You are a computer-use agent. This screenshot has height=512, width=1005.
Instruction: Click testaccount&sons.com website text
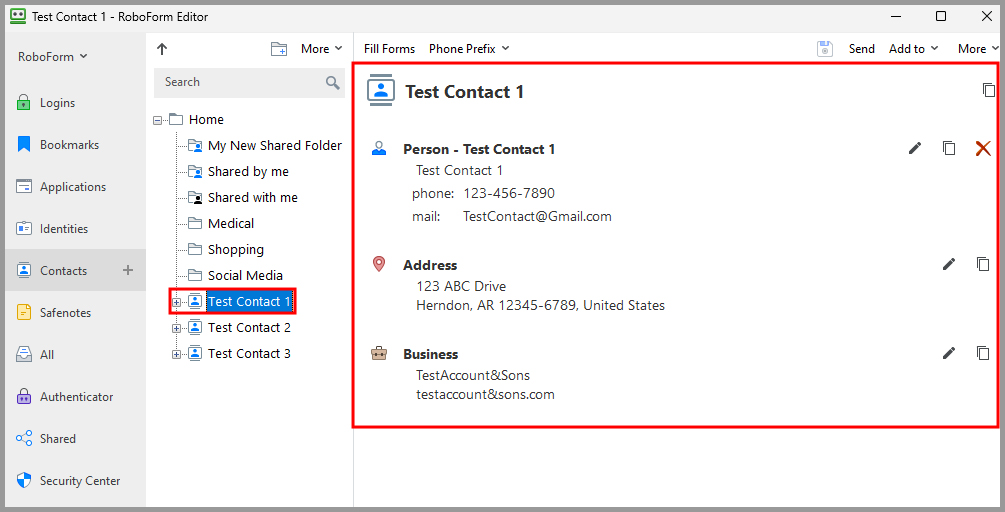click(485, 395)
